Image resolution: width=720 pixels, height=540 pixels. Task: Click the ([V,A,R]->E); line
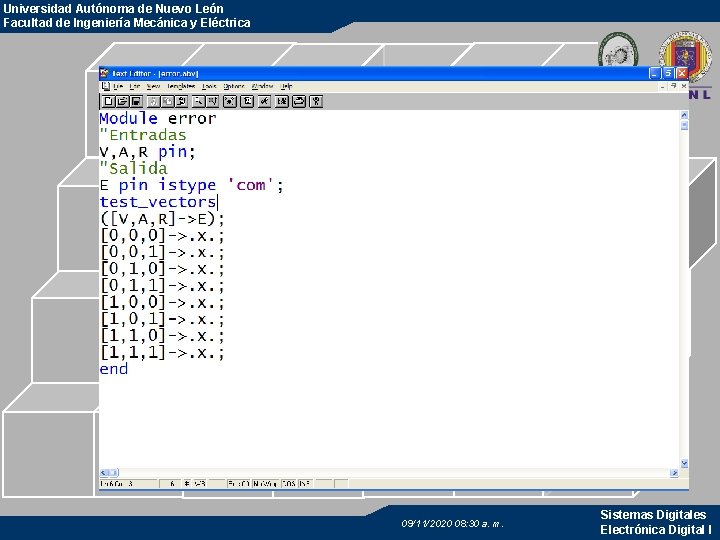pos(162,219)
